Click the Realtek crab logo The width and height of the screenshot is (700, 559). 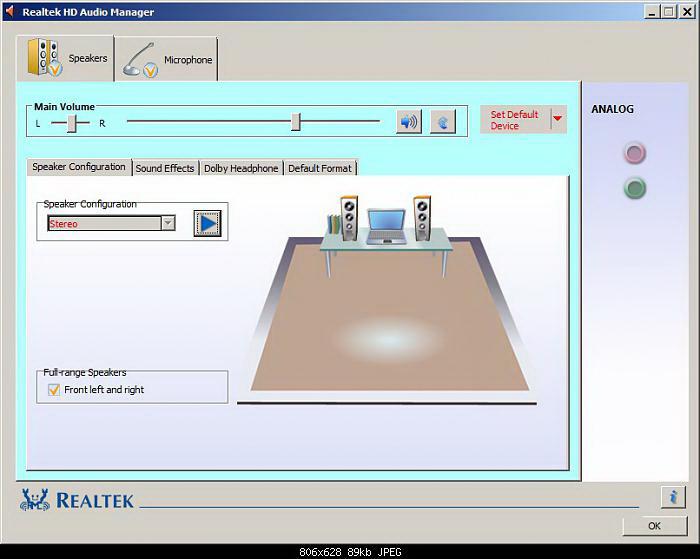pos(34,500)
